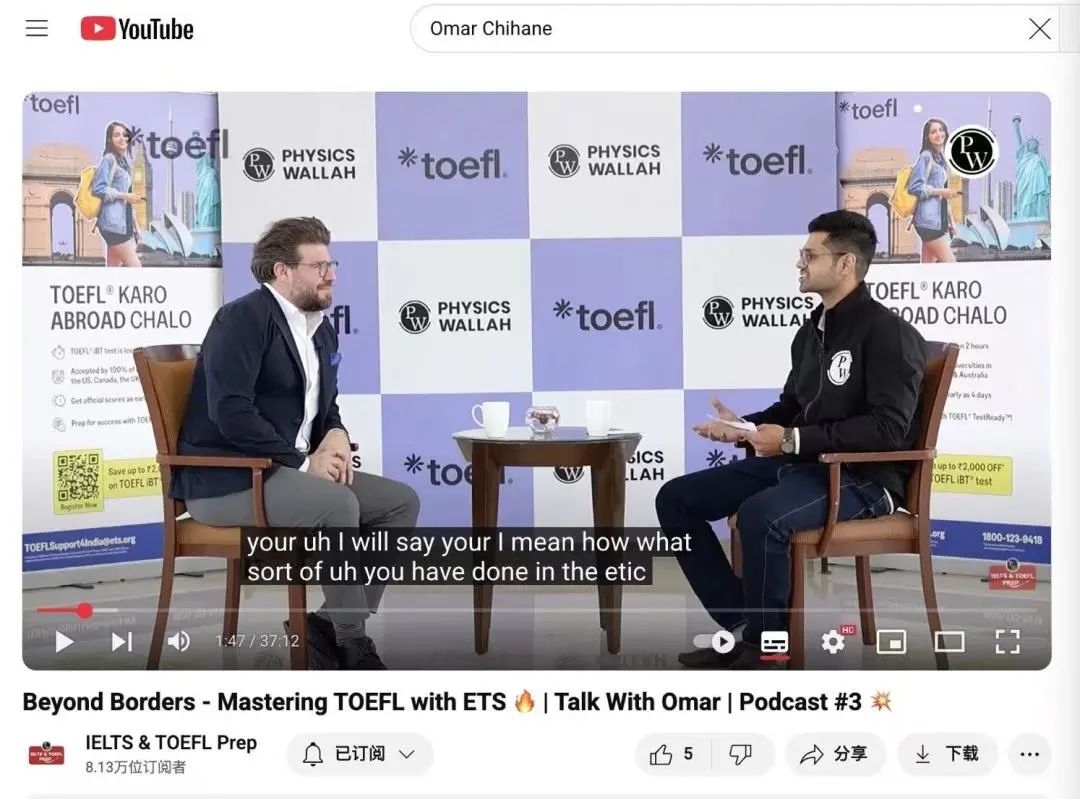Open IELTS & TOEFL Prep channel name
This screenshot has width=1080, height=799.
coord(171,743)
